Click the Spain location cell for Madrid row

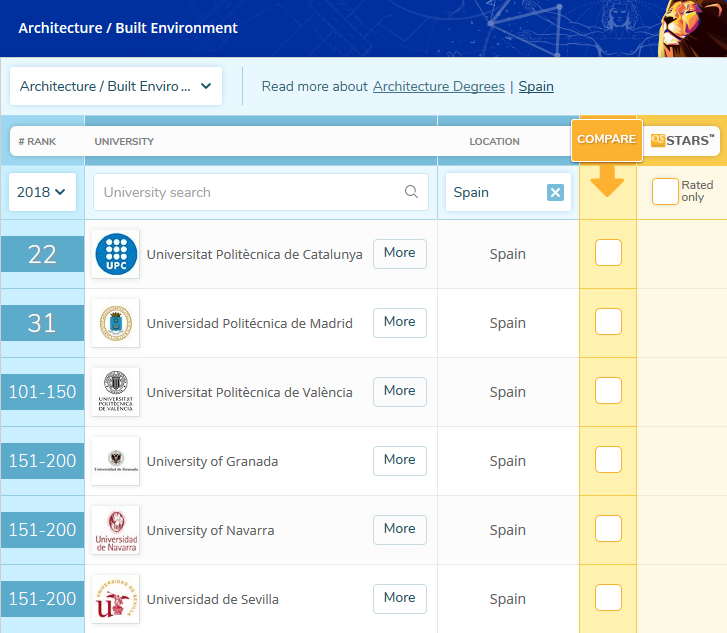pos(508,323)
